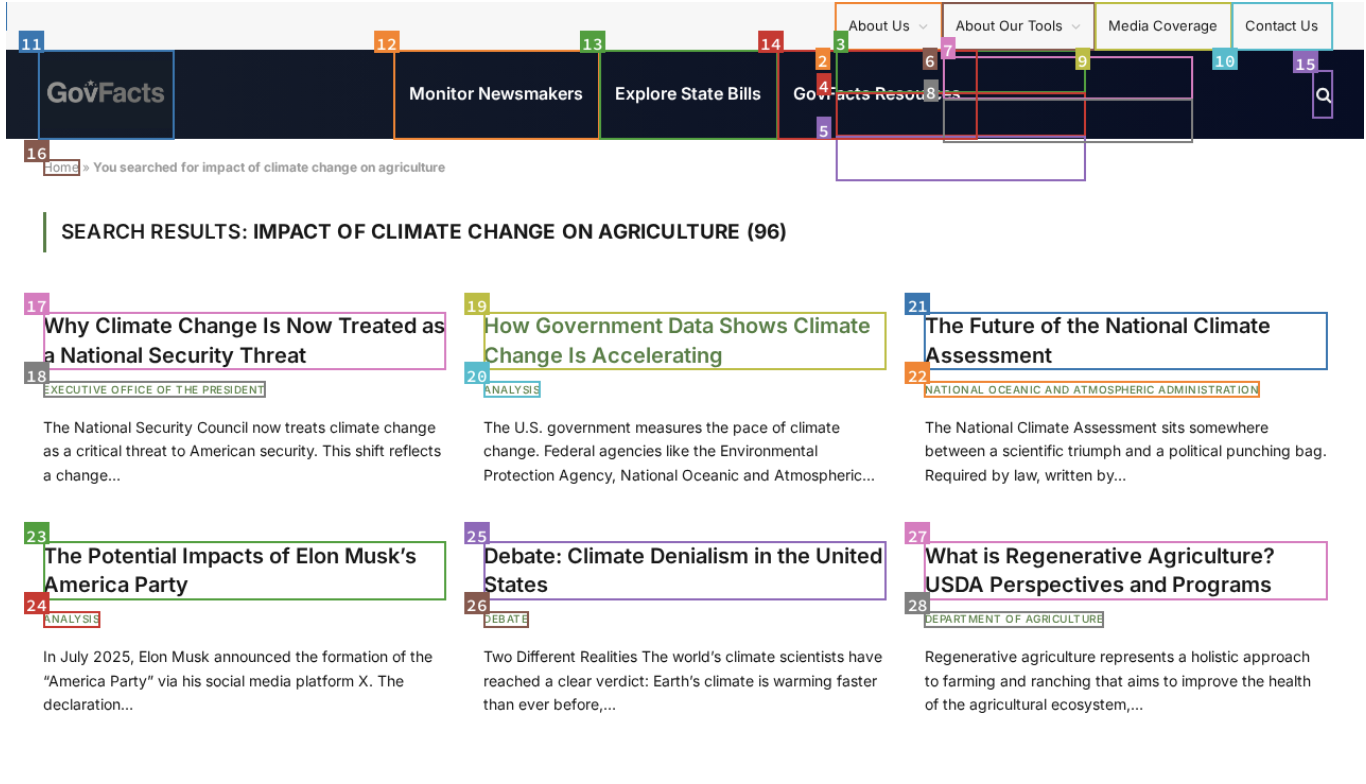
Task: Open Debate: Climate Denialism article
Action: [x=684, y=570]
